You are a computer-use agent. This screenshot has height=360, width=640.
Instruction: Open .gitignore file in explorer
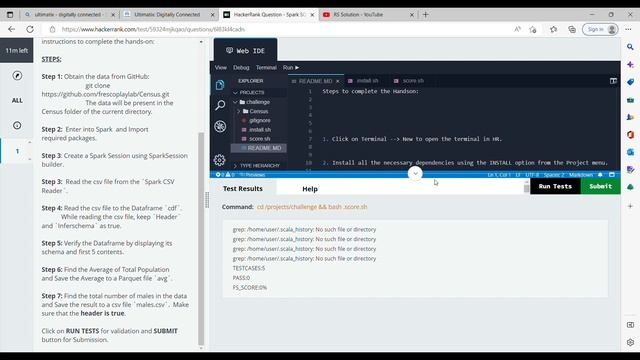[x=259, y=121]
